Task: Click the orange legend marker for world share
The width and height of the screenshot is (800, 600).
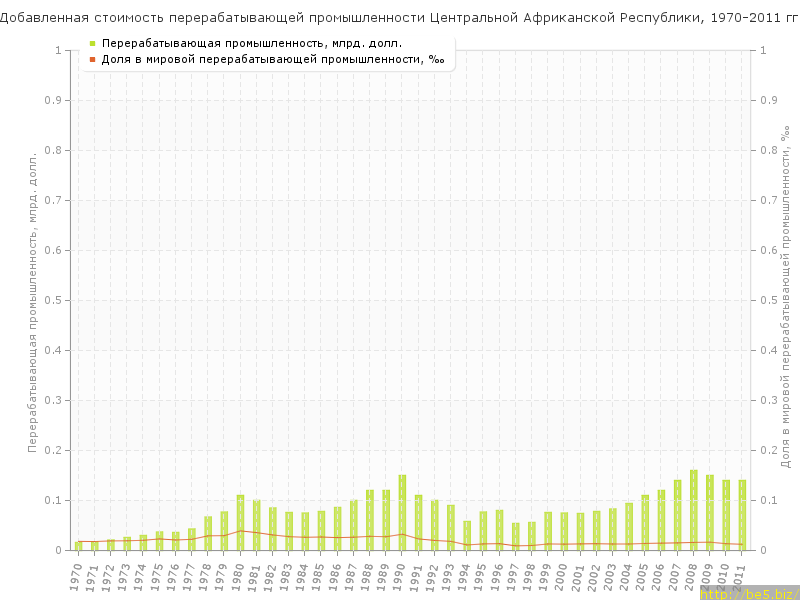Action: (92, 59)
